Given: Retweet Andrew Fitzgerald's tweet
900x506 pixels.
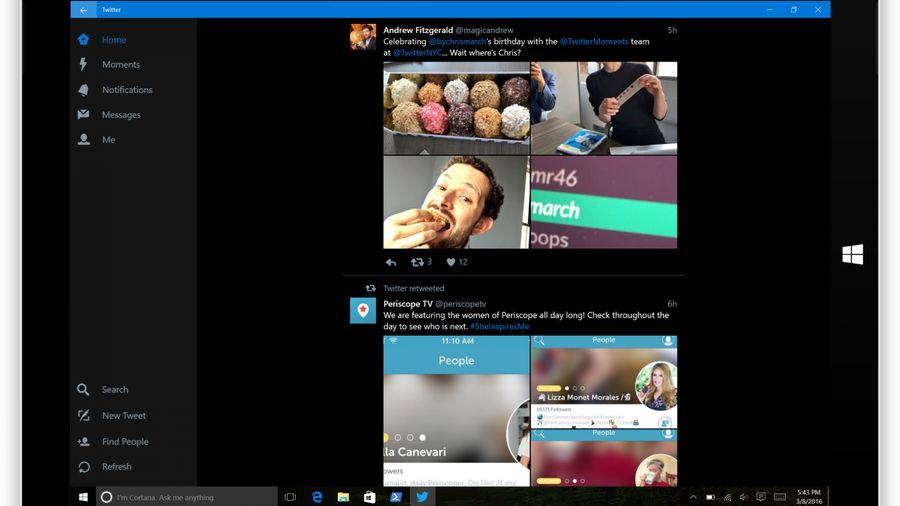Looking at the screenshot, I should tap(417, 262).
